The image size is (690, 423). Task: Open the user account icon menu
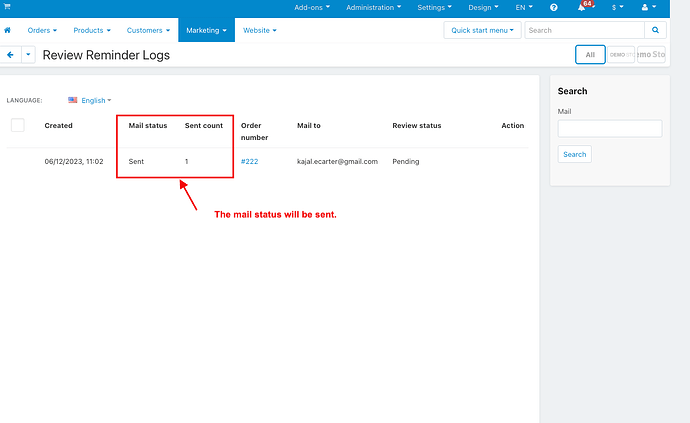(x=645, y=7)
